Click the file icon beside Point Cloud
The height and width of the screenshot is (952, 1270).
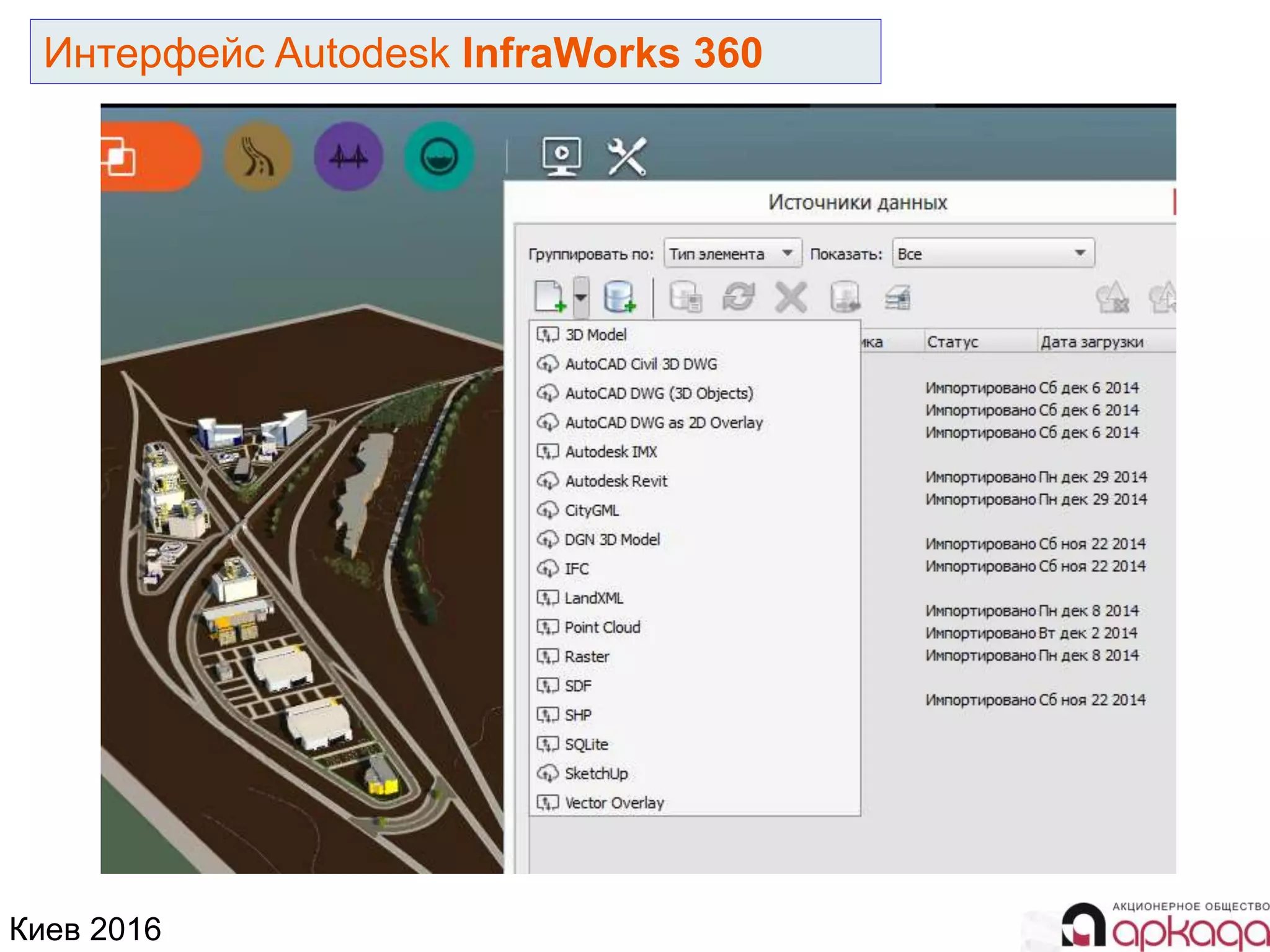tap(548, 627)
